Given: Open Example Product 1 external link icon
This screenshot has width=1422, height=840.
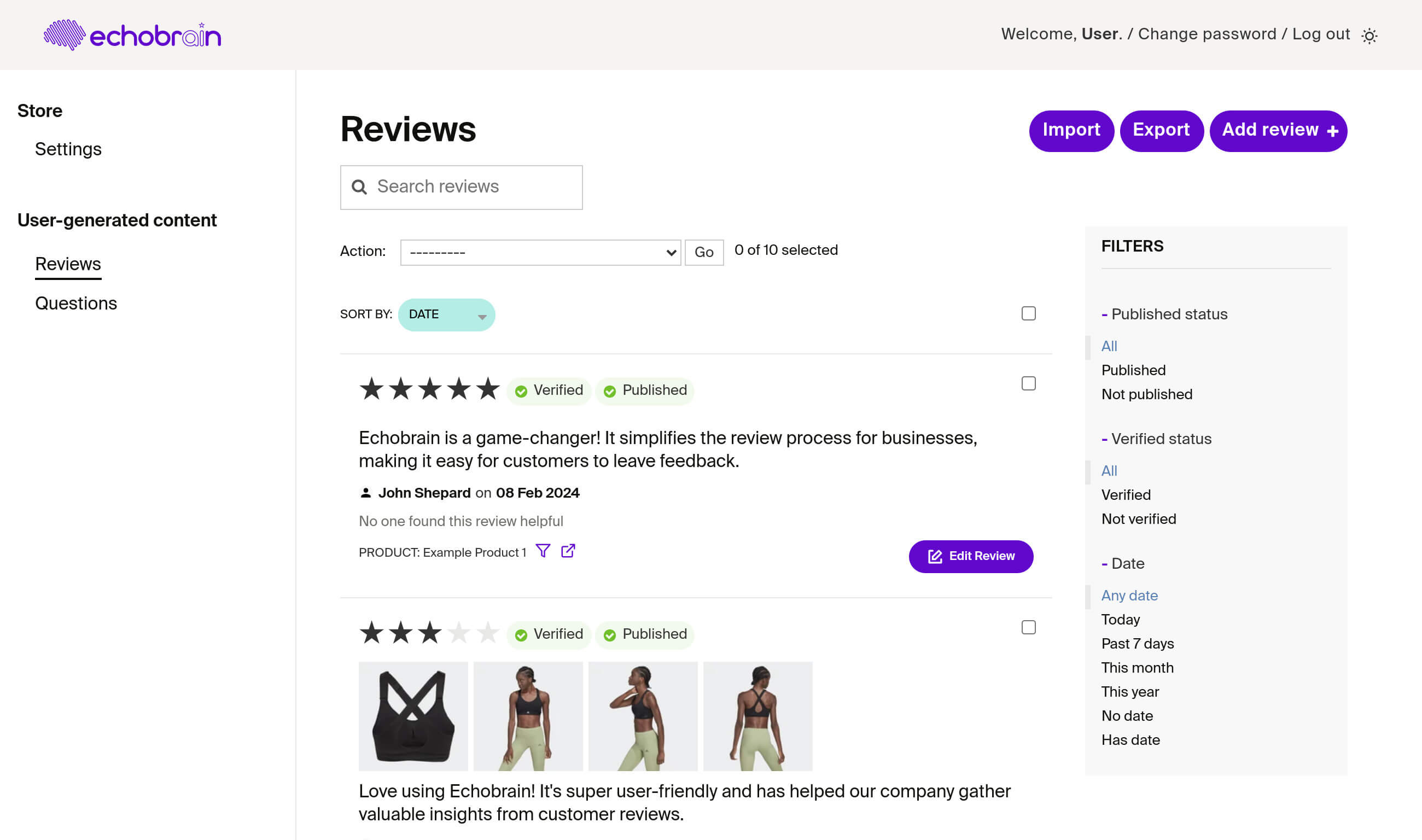Looking at the screenshot, I should click(568, 551).
